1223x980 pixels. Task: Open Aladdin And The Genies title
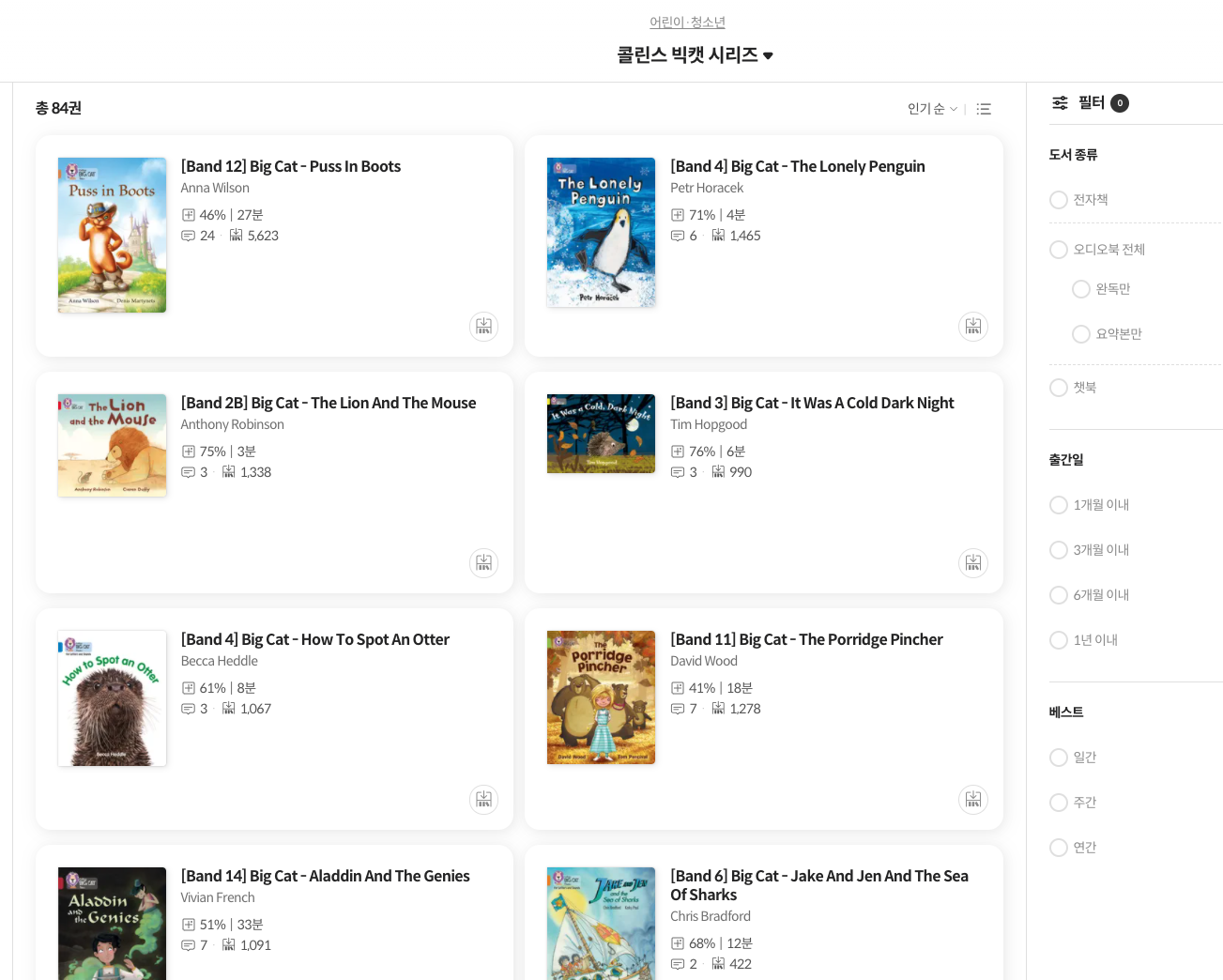326,876
